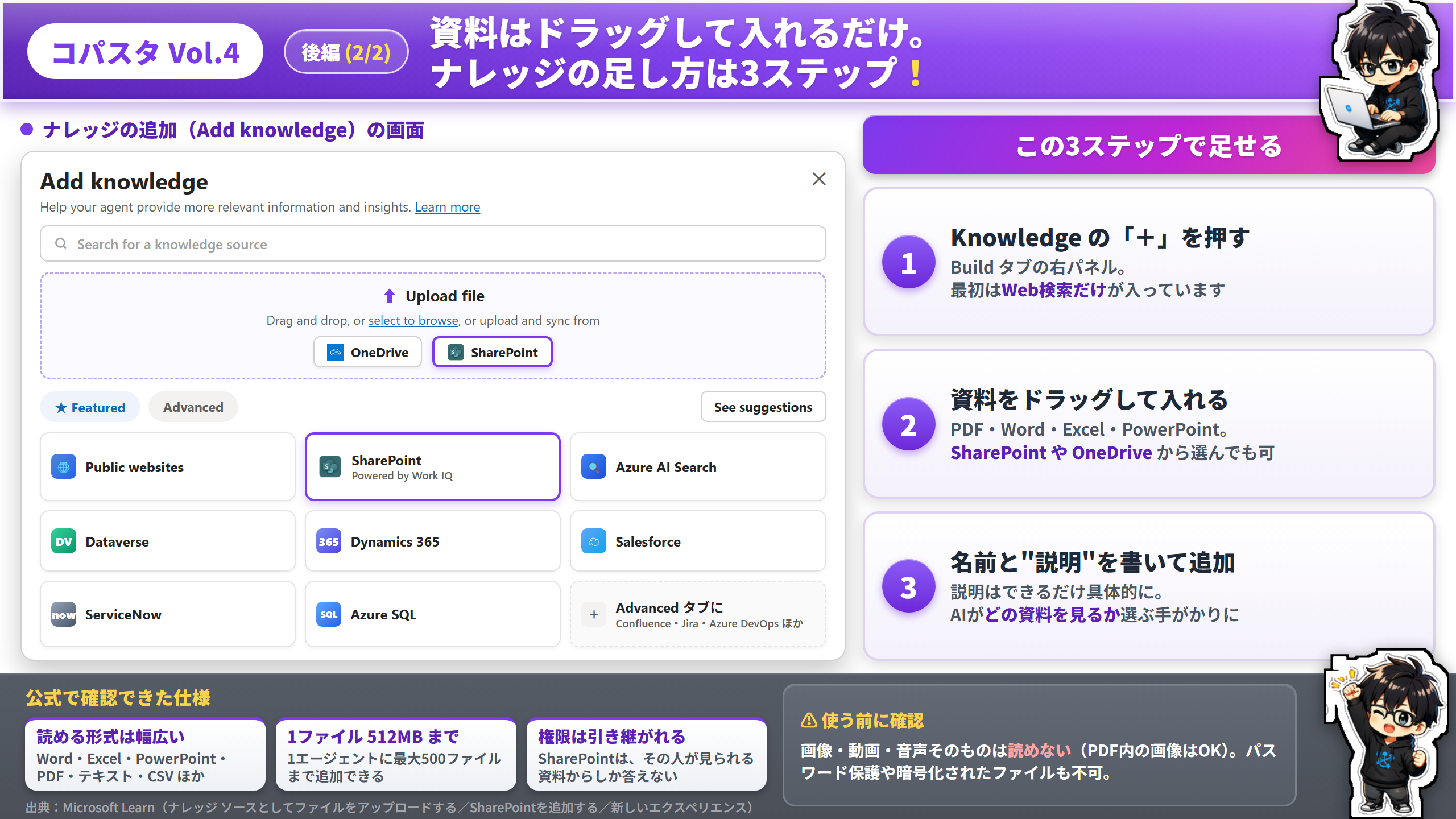Click the '資料をドラッグして入れる' step heading
The height and width of the screenshot is (819, 1456).
coord(1089,400)
